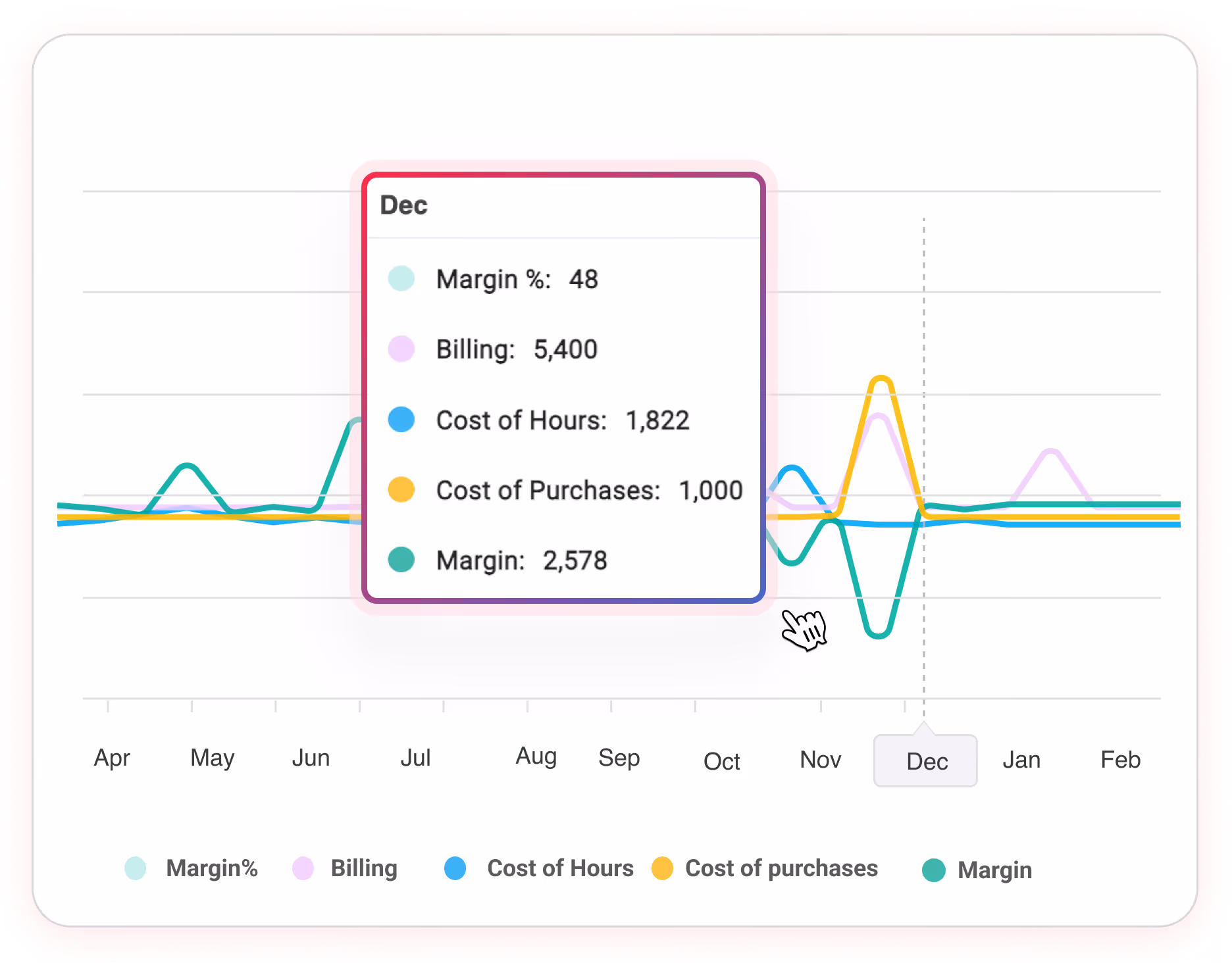Click the 'Margin %: 48' tooltip row
Image resolution: width=1232 pixels, height=963 pixels.
pyautogui.click(x=494, y=280)
